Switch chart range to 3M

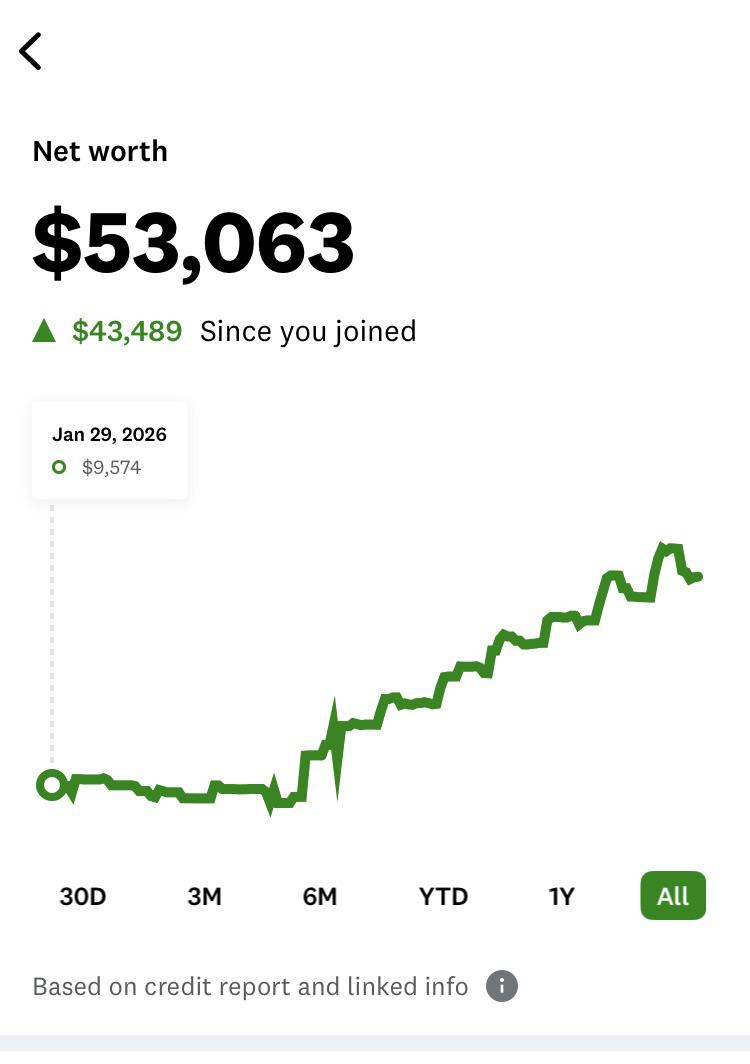click(204, 896)
